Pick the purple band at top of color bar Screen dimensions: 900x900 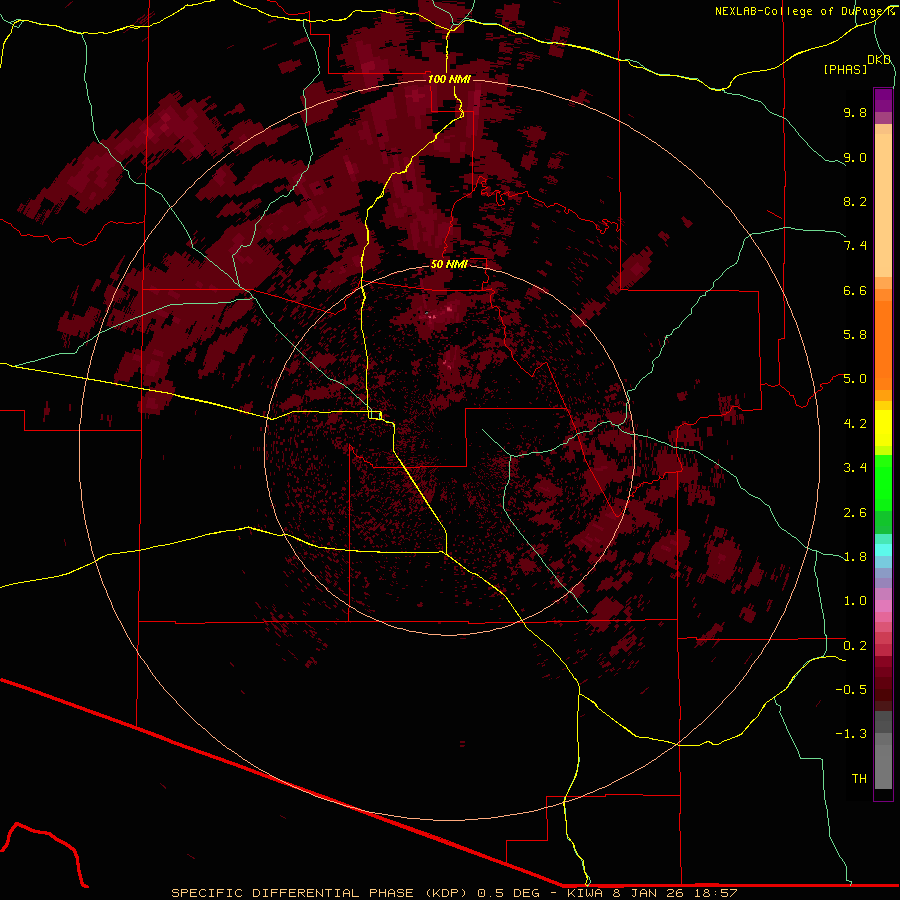[883, 100]
